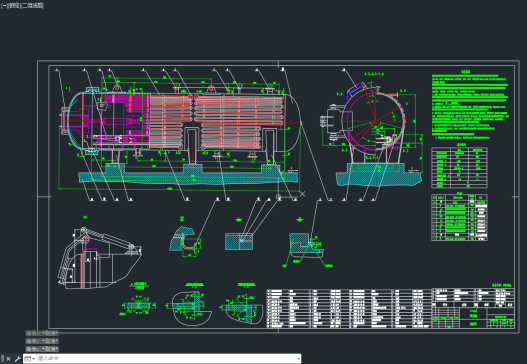The height and width of the screenshot is (364, 527).
Task: Close the command line window
Action: click(8, 359)
